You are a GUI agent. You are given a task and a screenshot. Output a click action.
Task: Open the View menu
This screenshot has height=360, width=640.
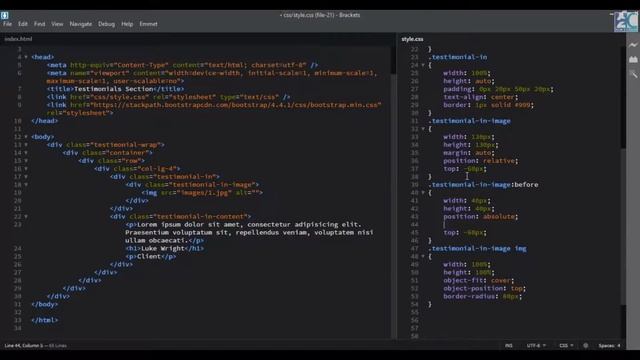(x=57, y=24)
